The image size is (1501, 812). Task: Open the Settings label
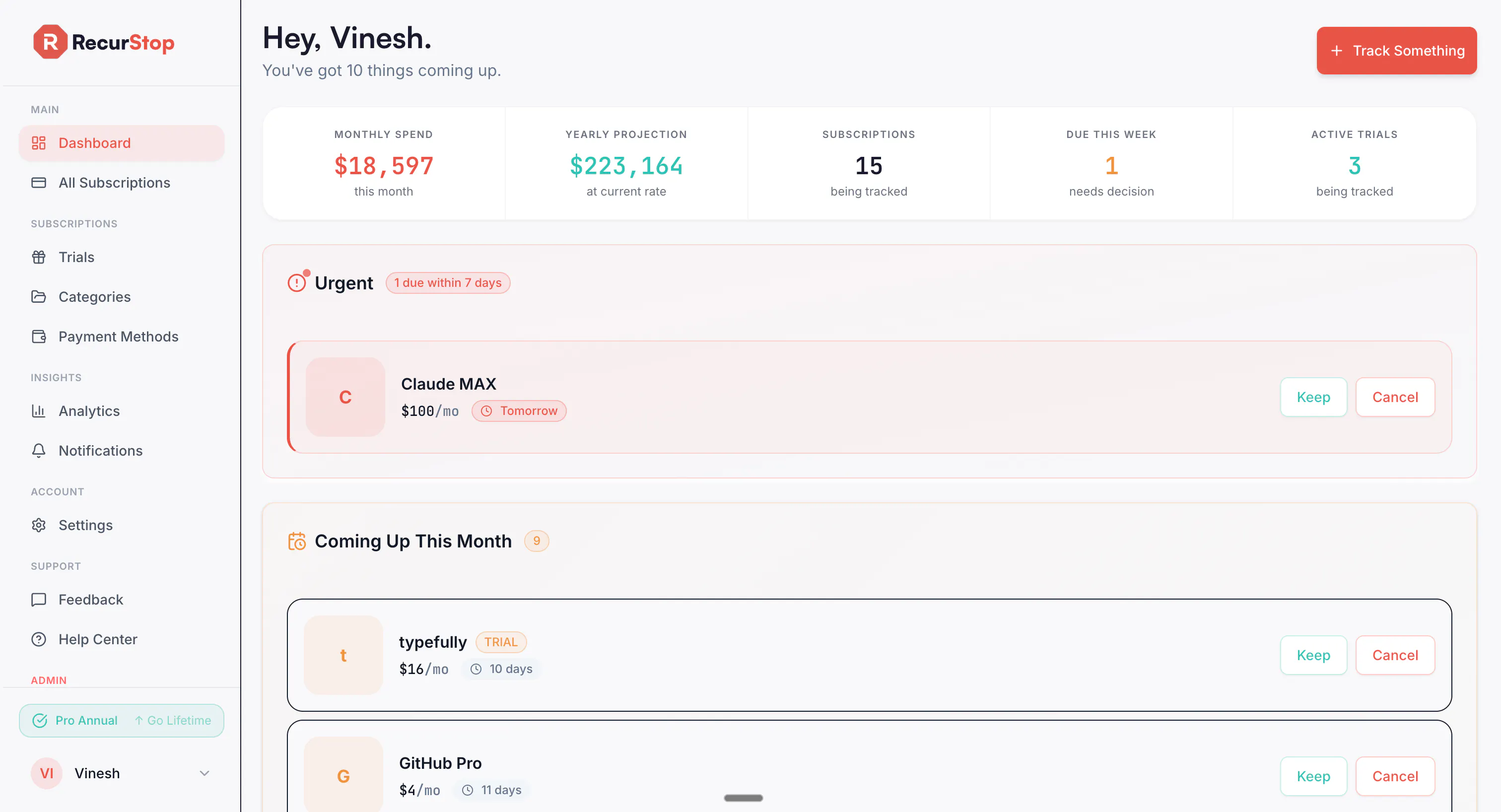pyautogui.click(x=86, y=525)
